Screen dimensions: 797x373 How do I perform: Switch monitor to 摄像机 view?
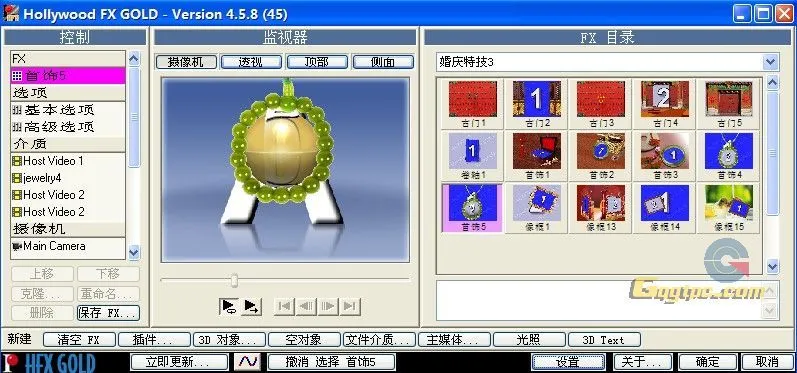[186, 62]
